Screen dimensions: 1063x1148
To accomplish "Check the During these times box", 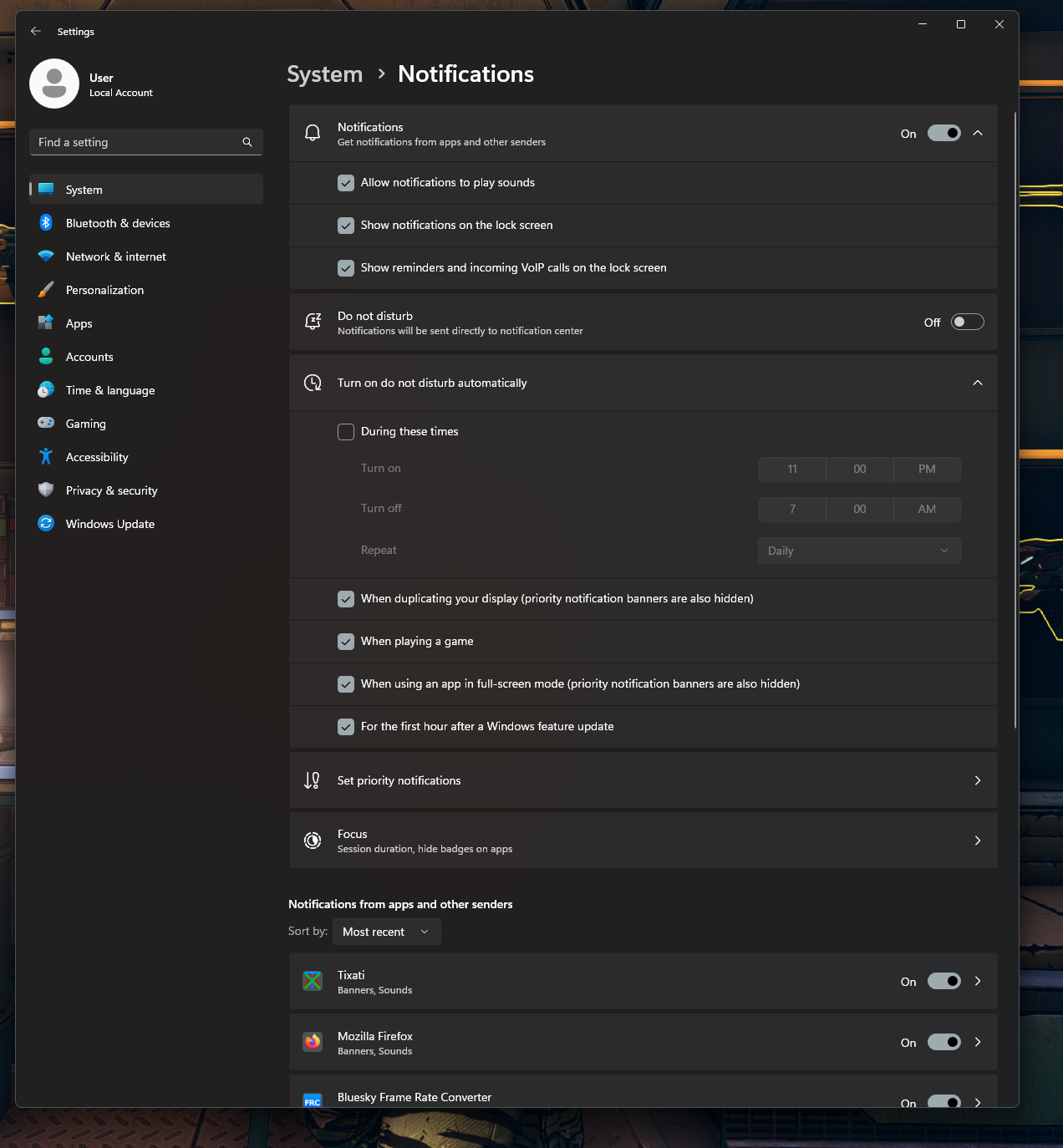I will (346, 432).
